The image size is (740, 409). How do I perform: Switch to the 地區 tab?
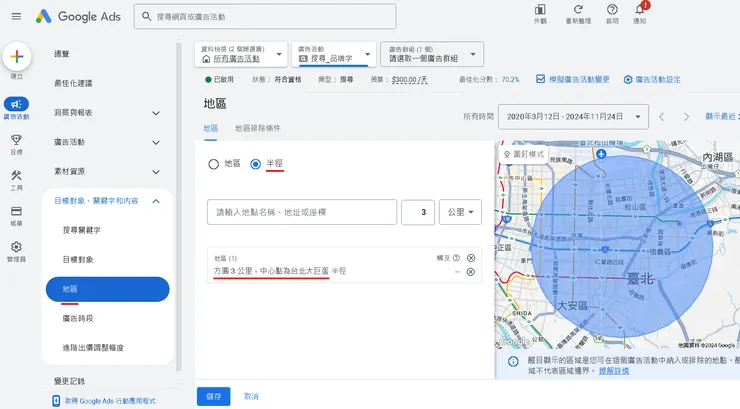pyautogui.click(x=210, y=128)
